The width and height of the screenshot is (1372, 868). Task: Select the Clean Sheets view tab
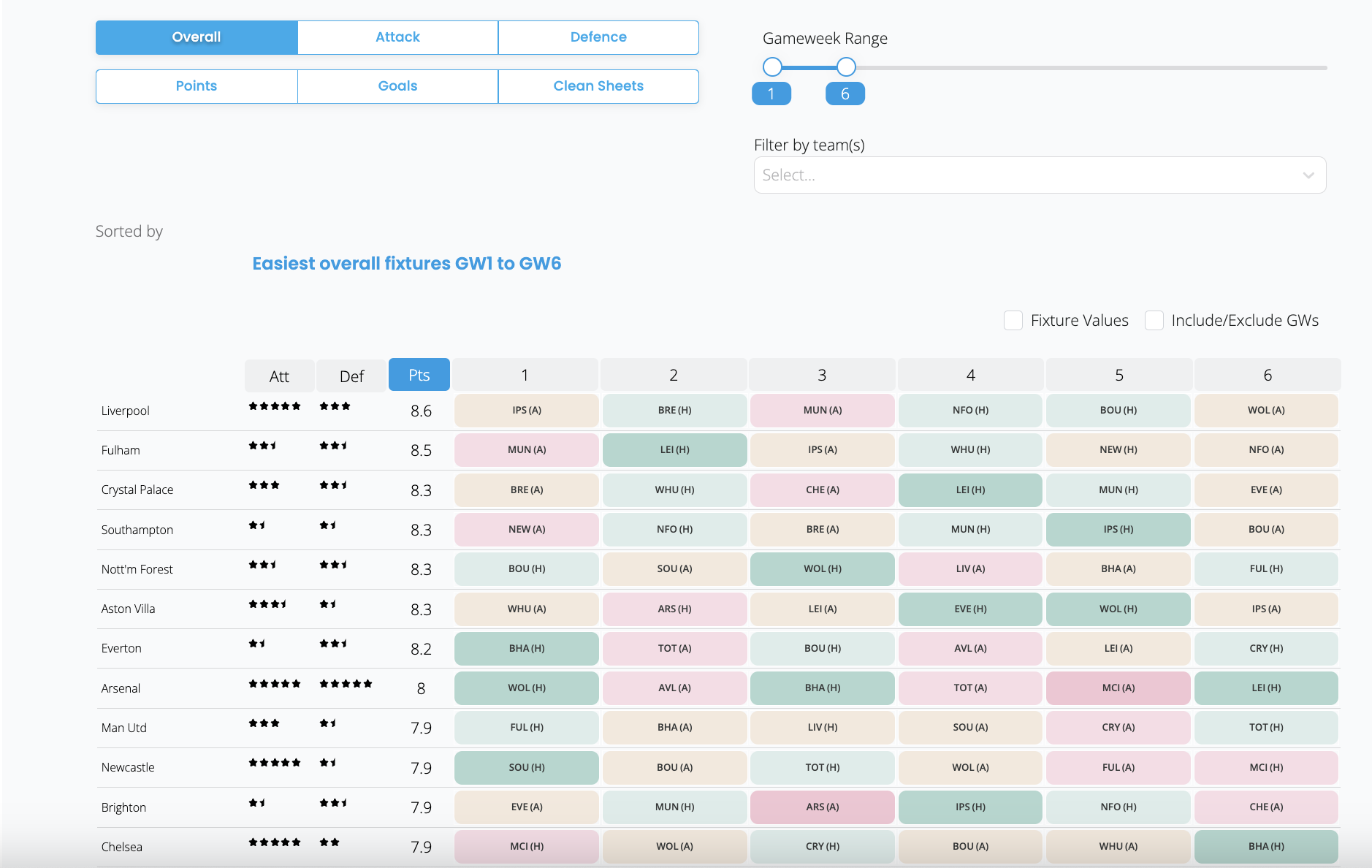pos(598,86)
